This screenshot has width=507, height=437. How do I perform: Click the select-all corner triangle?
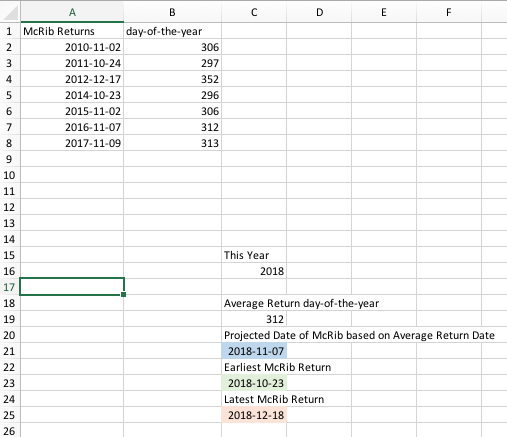(10, 12)
